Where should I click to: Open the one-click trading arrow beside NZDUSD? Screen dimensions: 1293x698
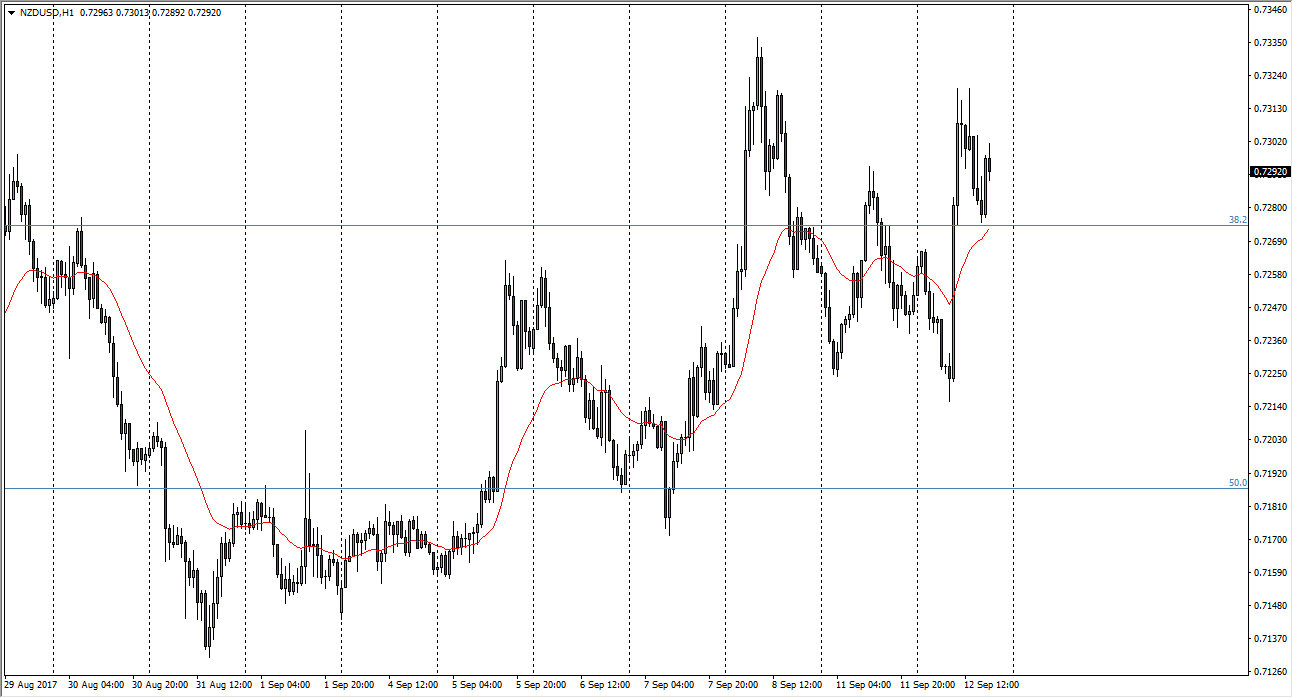pos(10,13)
